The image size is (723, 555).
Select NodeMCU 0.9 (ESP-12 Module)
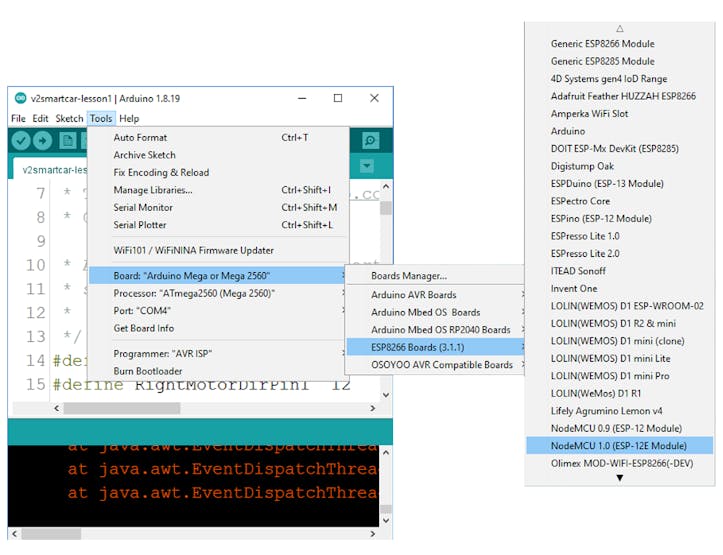click(x=620, y=429)
